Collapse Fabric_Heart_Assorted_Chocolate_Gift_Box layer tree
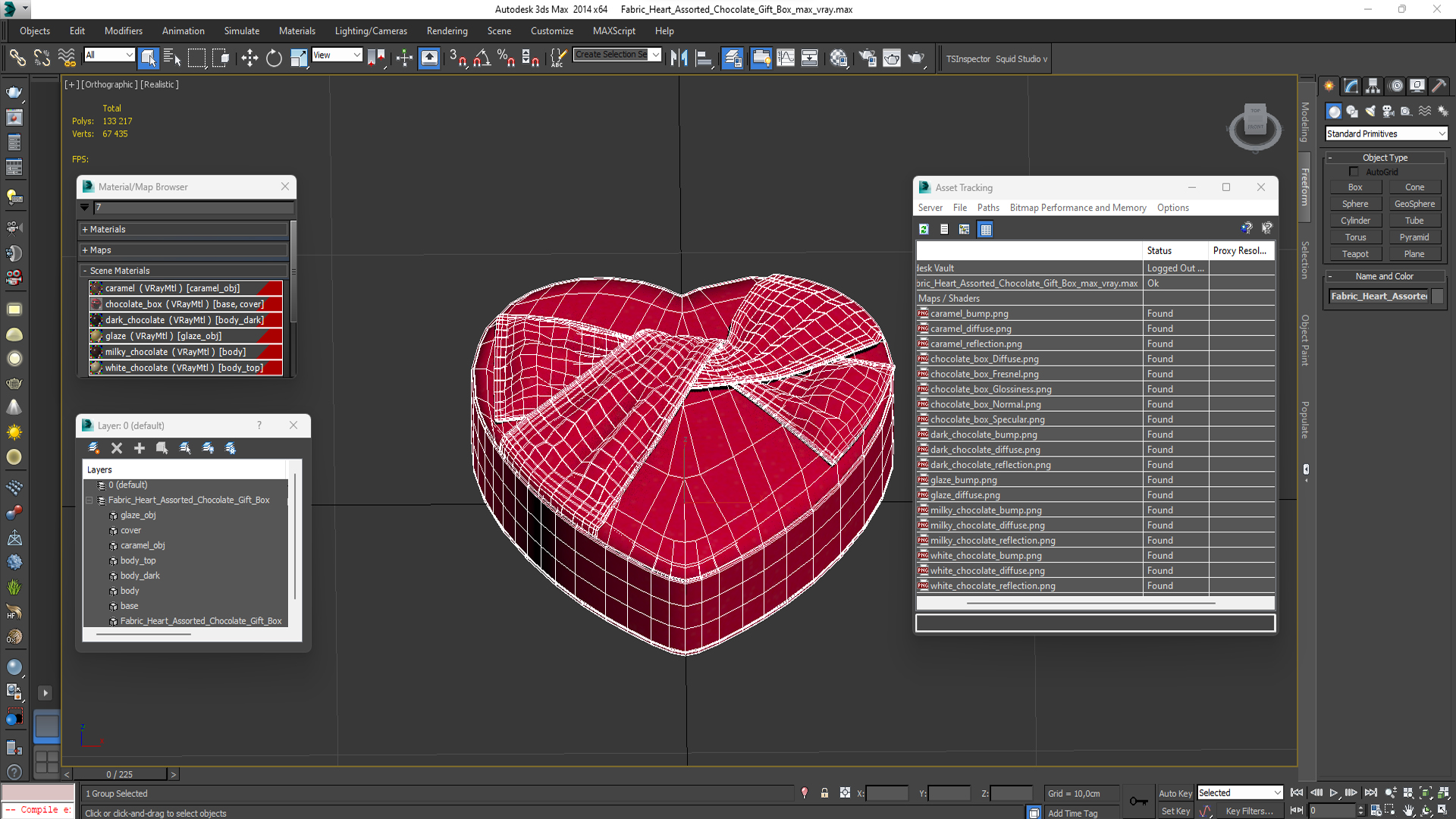Screen dimensions: 1456x819 [x=89, y=500]
